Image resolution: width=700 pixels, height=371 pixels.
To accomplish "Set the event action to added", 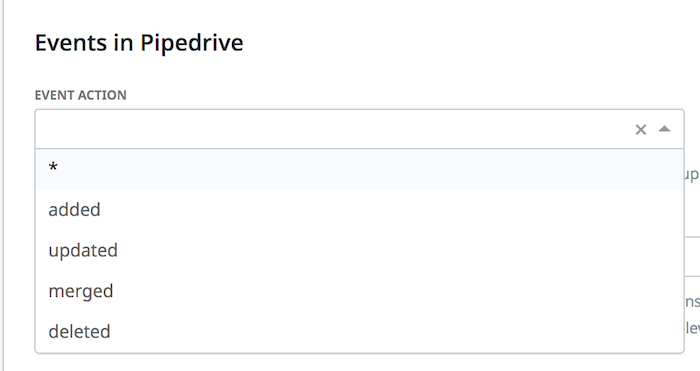I will 359,210.
